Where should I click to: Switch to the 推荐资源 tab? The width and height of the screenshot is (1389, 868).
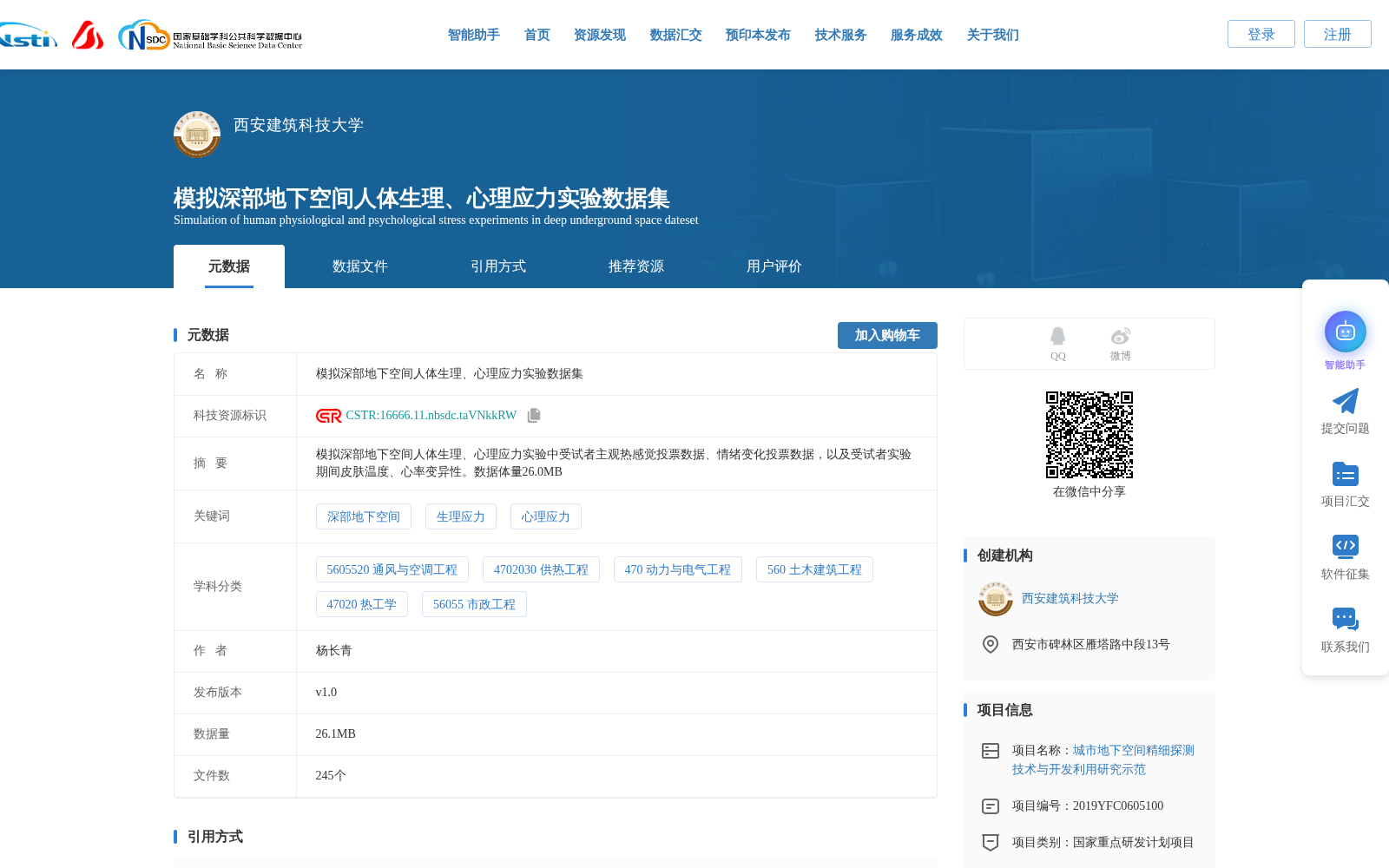[x=636, y=266]
